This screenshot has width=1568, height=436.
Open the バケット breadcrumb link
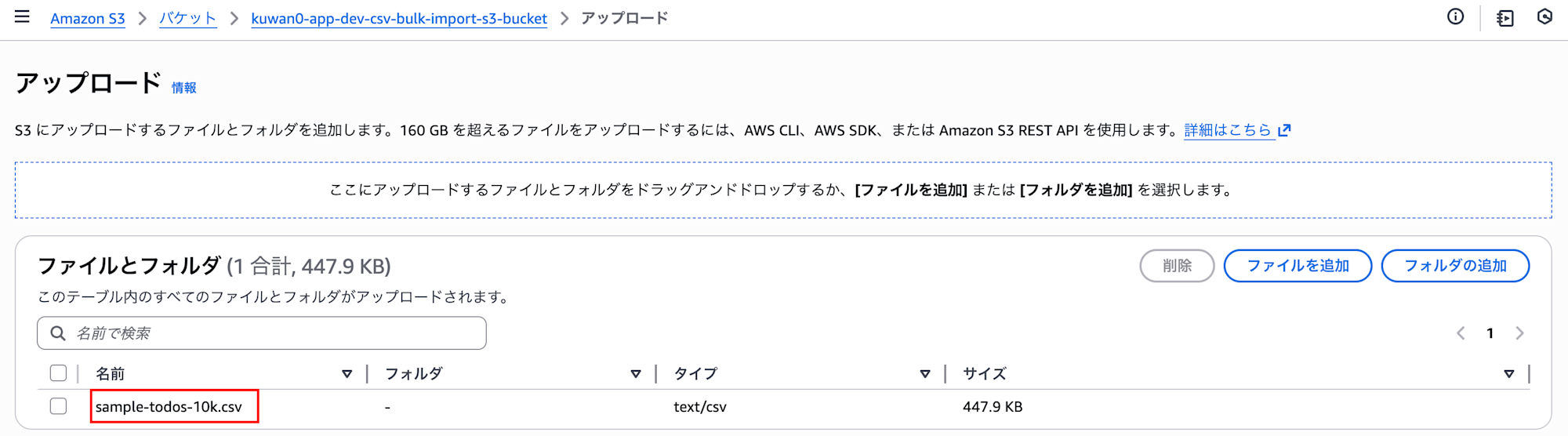187,18
